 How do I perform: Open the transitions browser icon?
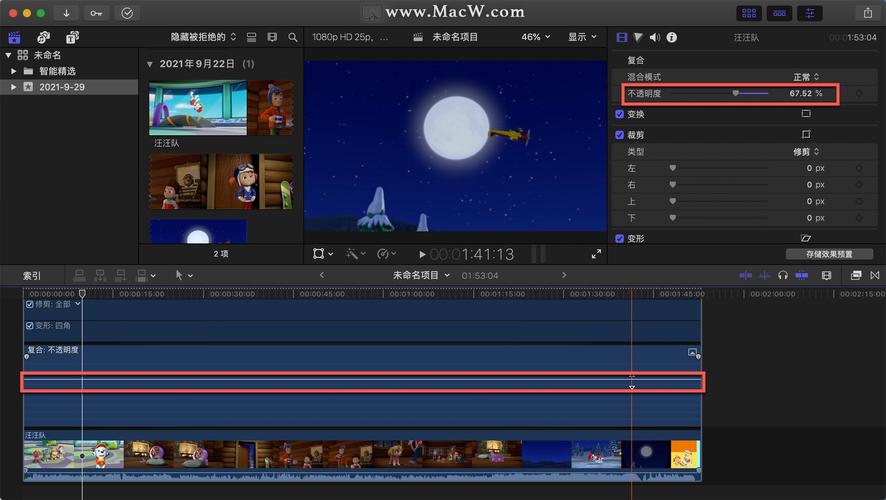[875, 275]
